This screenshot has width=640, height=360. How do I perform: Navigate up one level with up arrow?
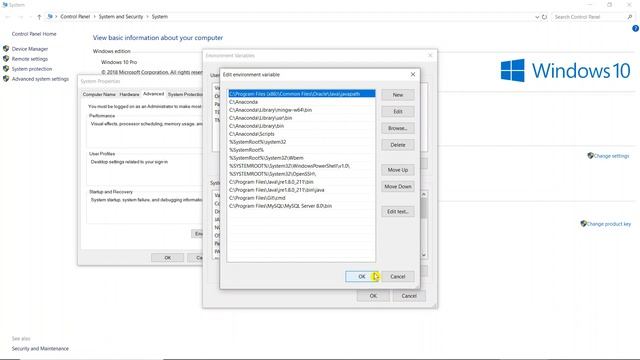39,17
